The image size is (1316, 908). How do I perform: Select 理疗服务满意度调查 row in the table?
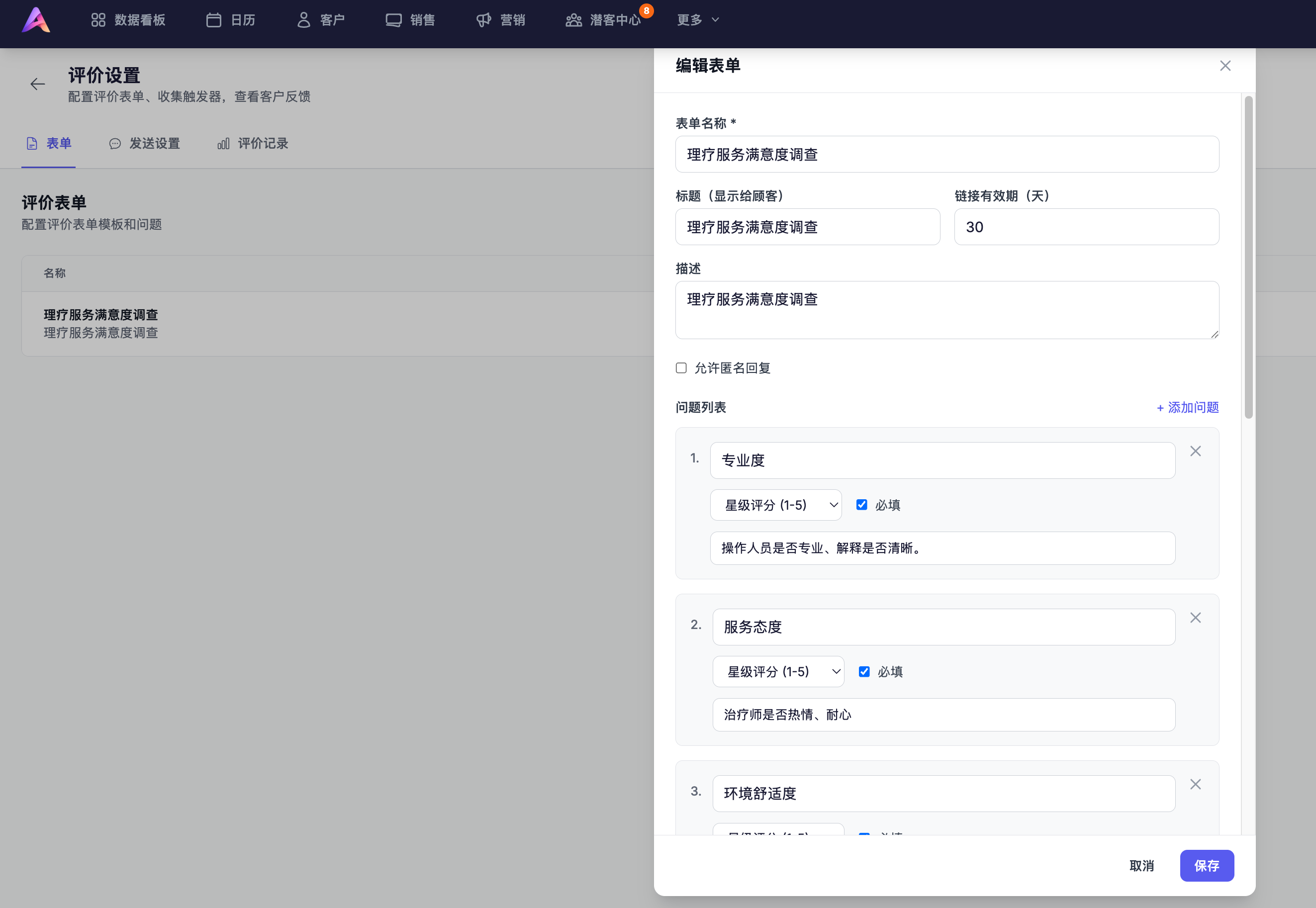tap(338, 324)
